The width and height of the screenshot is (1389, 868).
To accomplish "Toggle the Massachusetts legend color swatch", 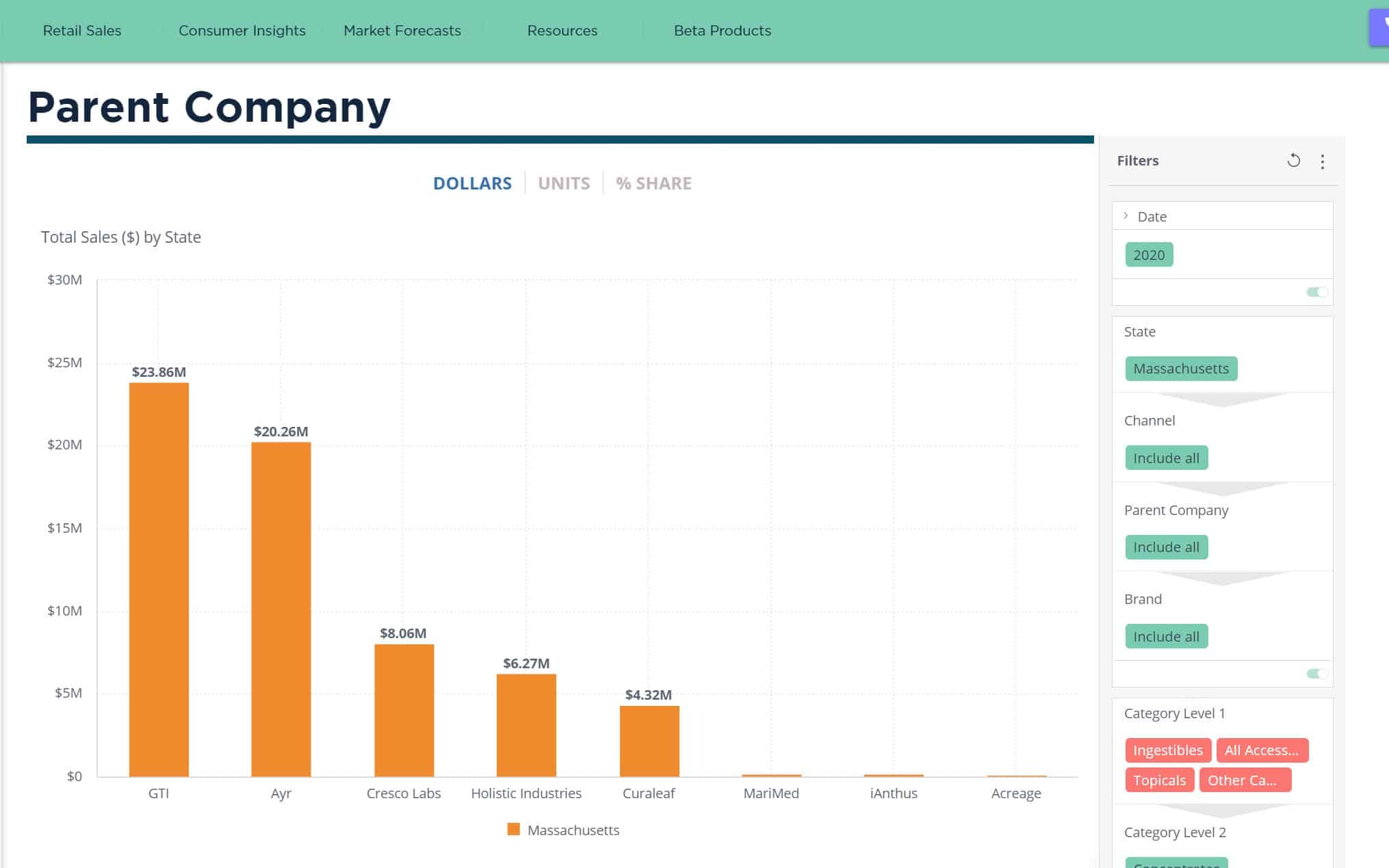I will (x=513, y=830).
